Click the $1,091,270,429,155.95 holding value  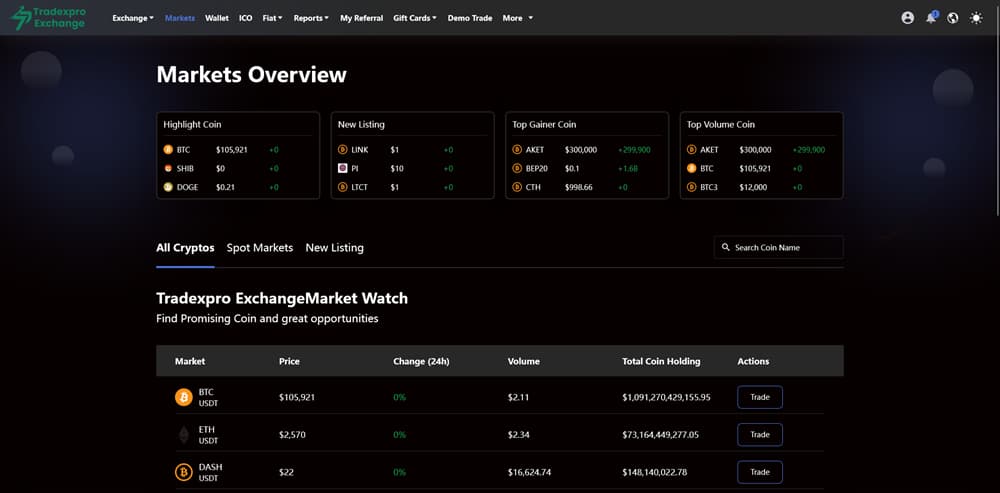[x=666, y=397]
